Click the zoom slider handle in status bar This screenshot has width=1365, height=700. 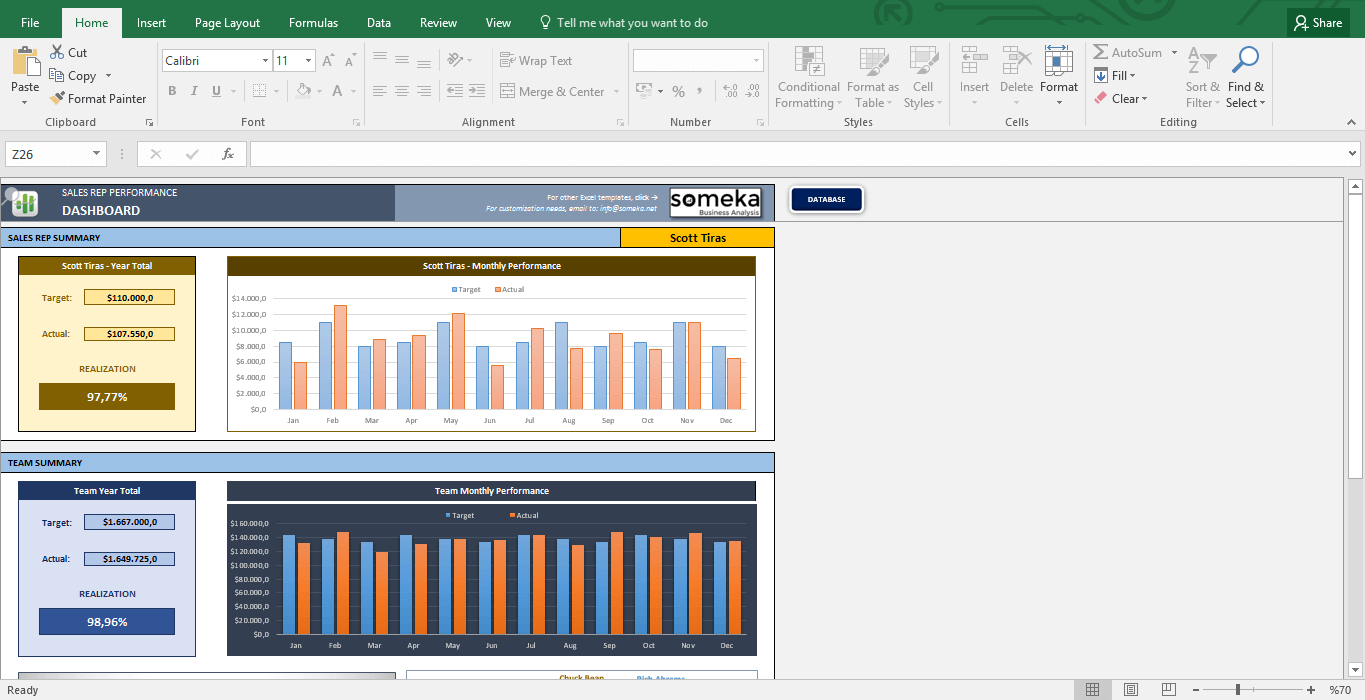coord(1238,690)
